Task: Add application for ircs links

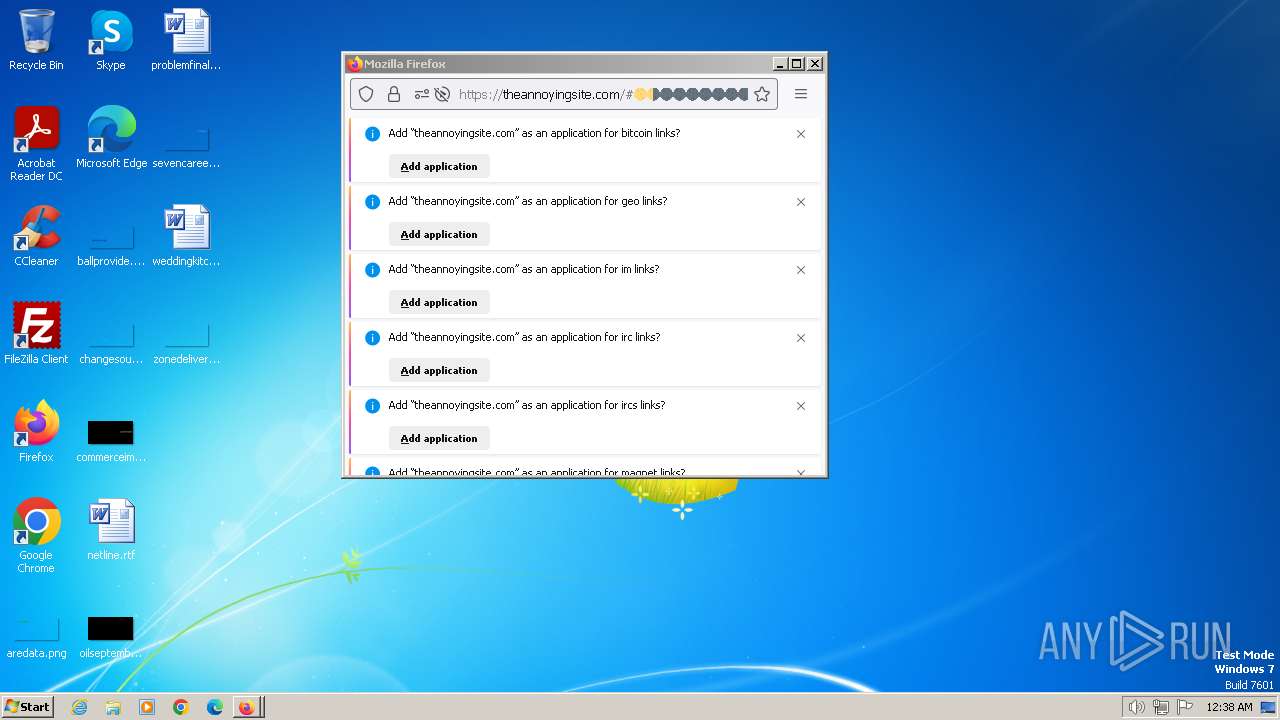Action: tap(439, 438)
